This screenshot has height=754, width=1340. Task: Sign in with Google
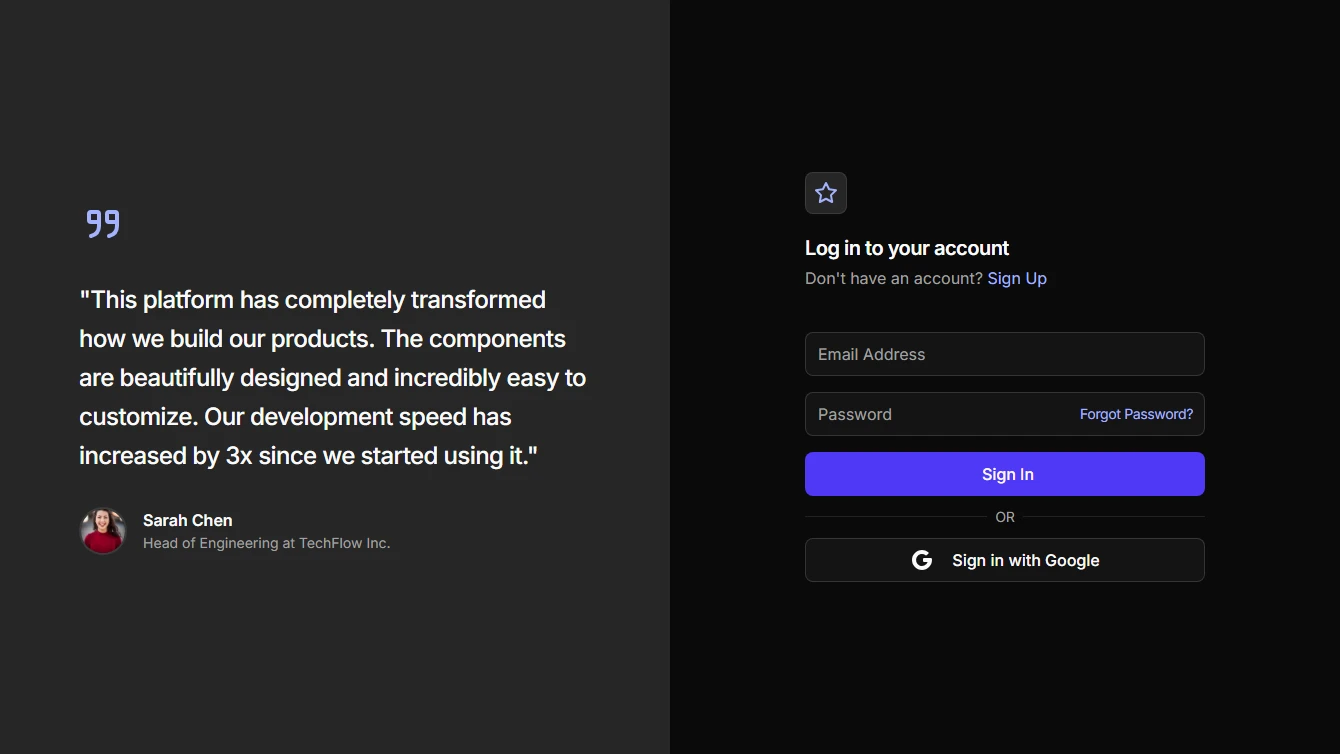point(1004,560)
